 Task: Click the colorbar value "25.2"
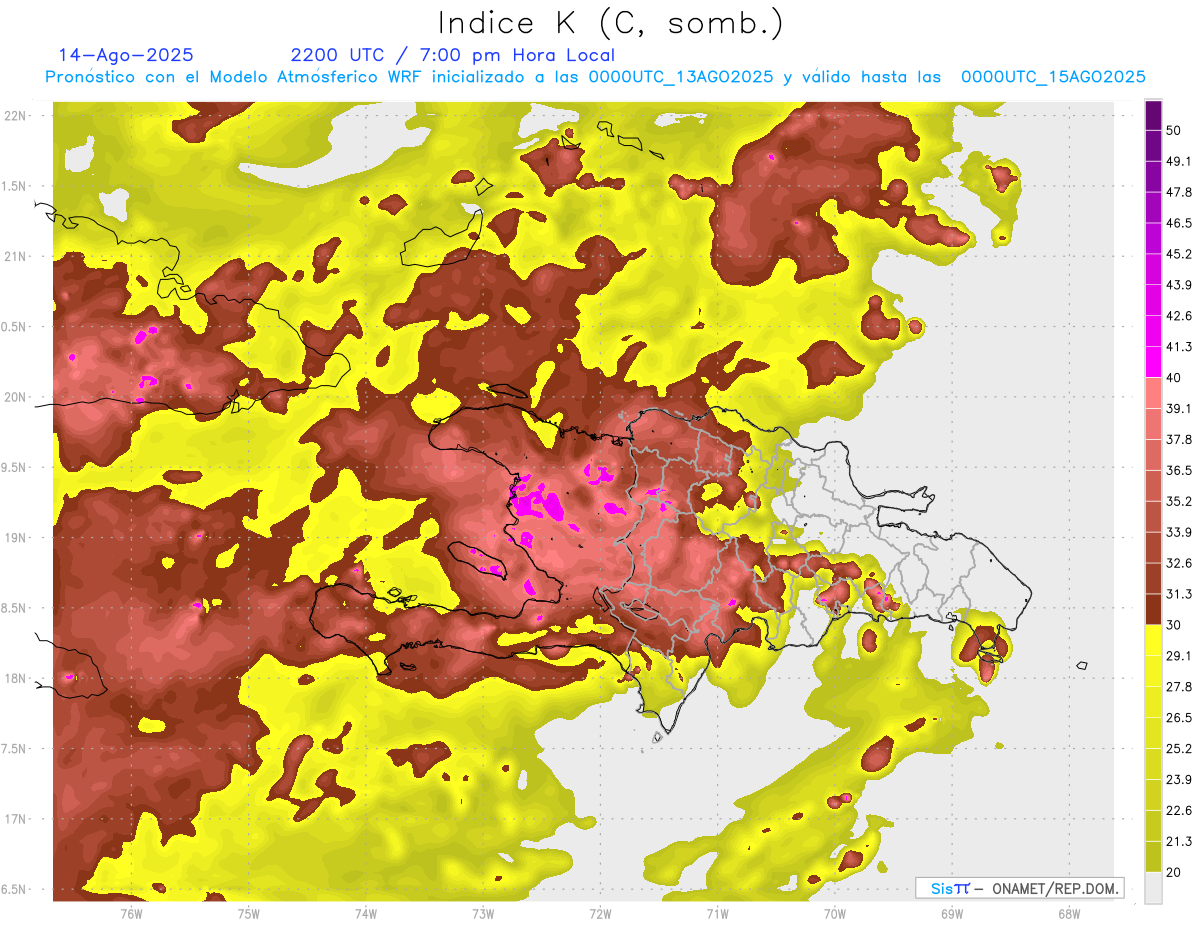pyautogui.click(x=1178, y=749)
